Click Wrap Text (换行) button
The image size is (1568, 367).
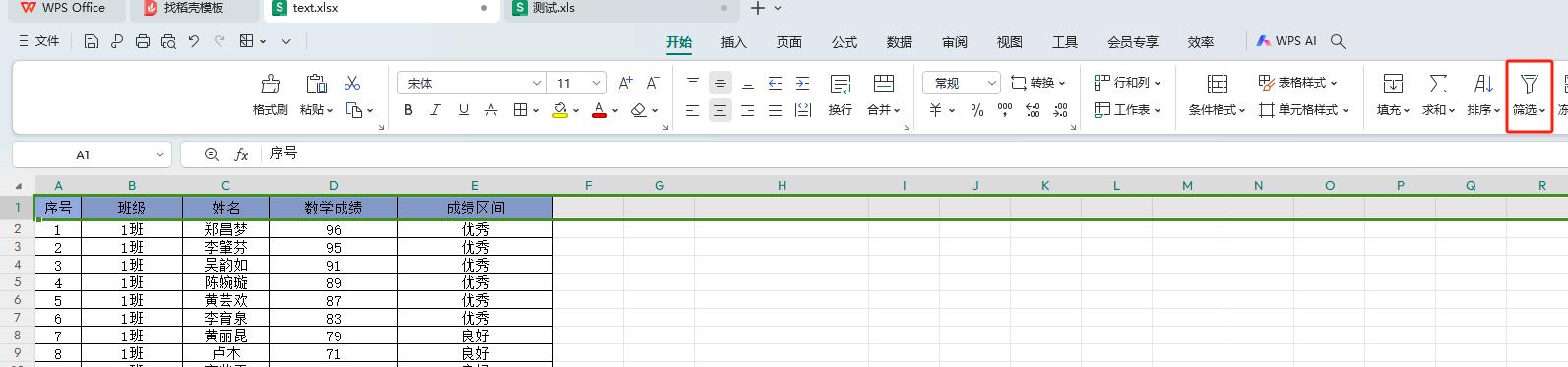coord(841,96)
